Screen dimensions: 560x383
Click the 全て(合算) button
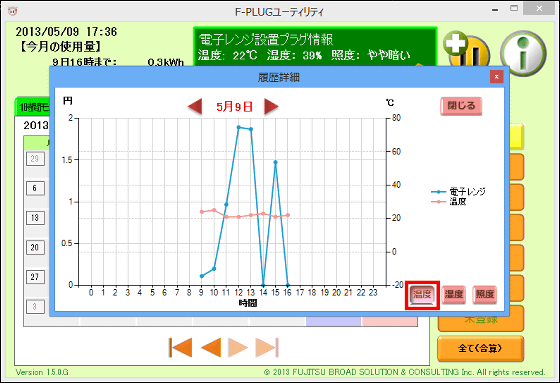point(480,349)
